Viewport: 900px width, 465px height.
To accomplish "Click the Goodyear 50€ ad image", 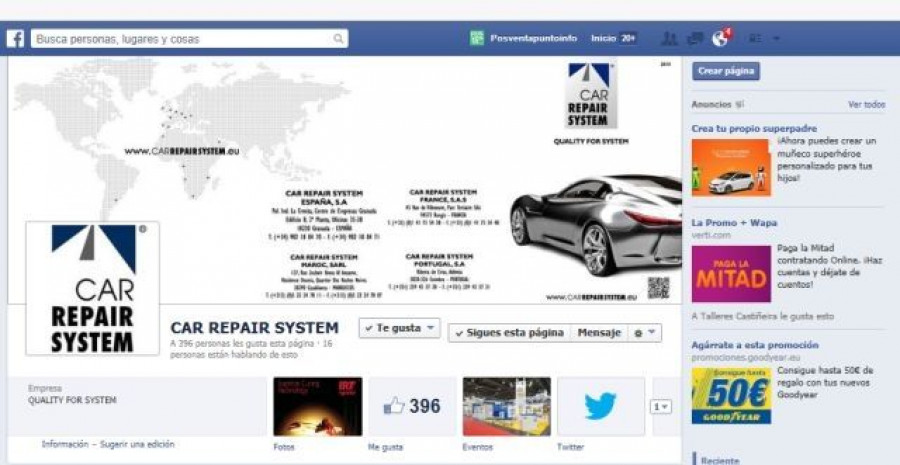I will click(x=731, y=396).
